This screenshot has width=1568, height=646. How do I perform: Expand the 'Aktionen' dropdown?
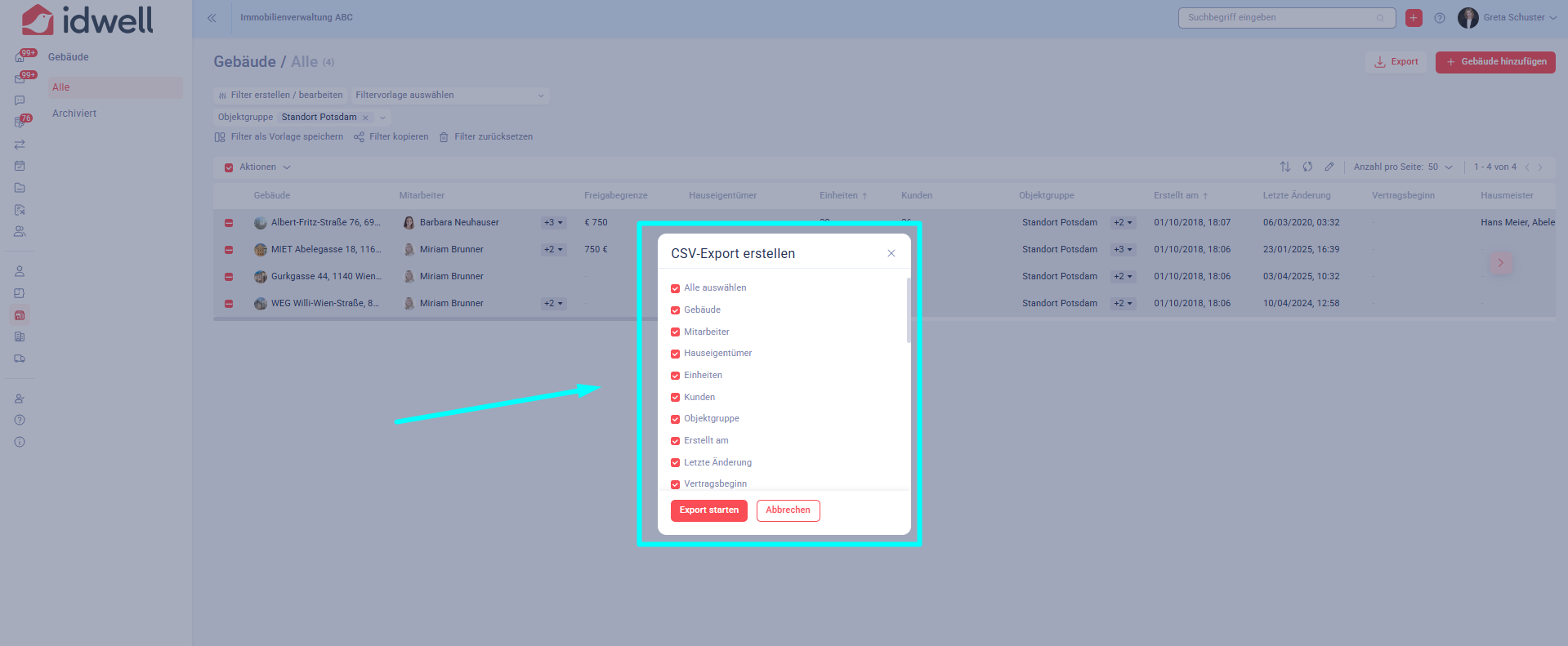265,167
